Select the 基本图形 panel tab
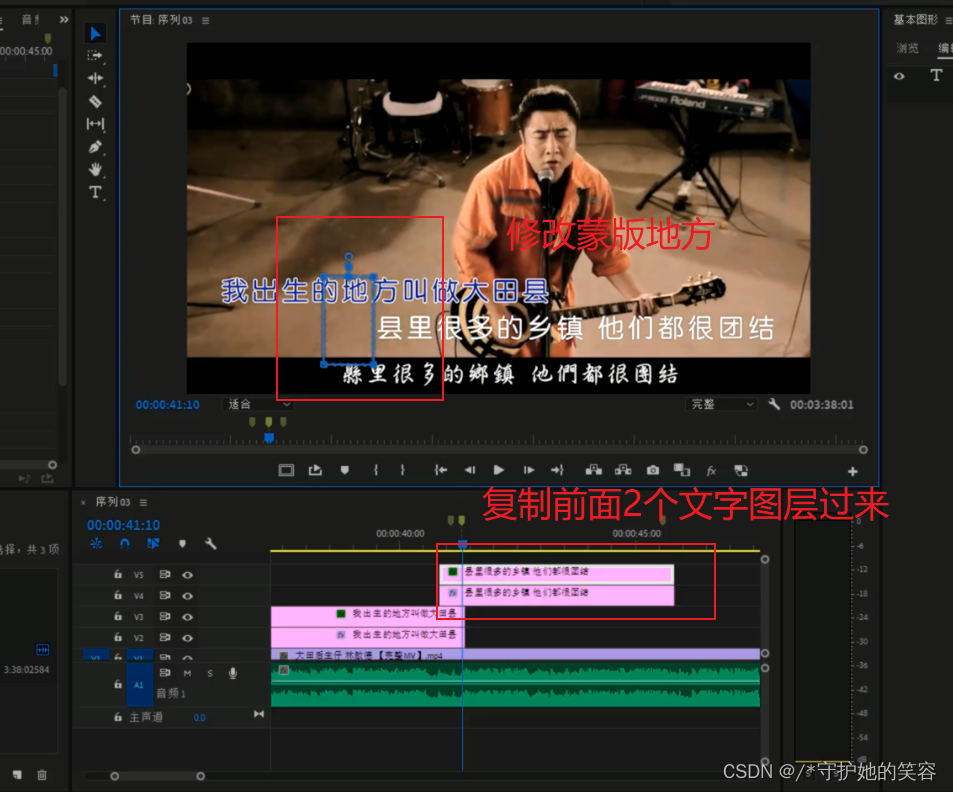 pos(915,20)
